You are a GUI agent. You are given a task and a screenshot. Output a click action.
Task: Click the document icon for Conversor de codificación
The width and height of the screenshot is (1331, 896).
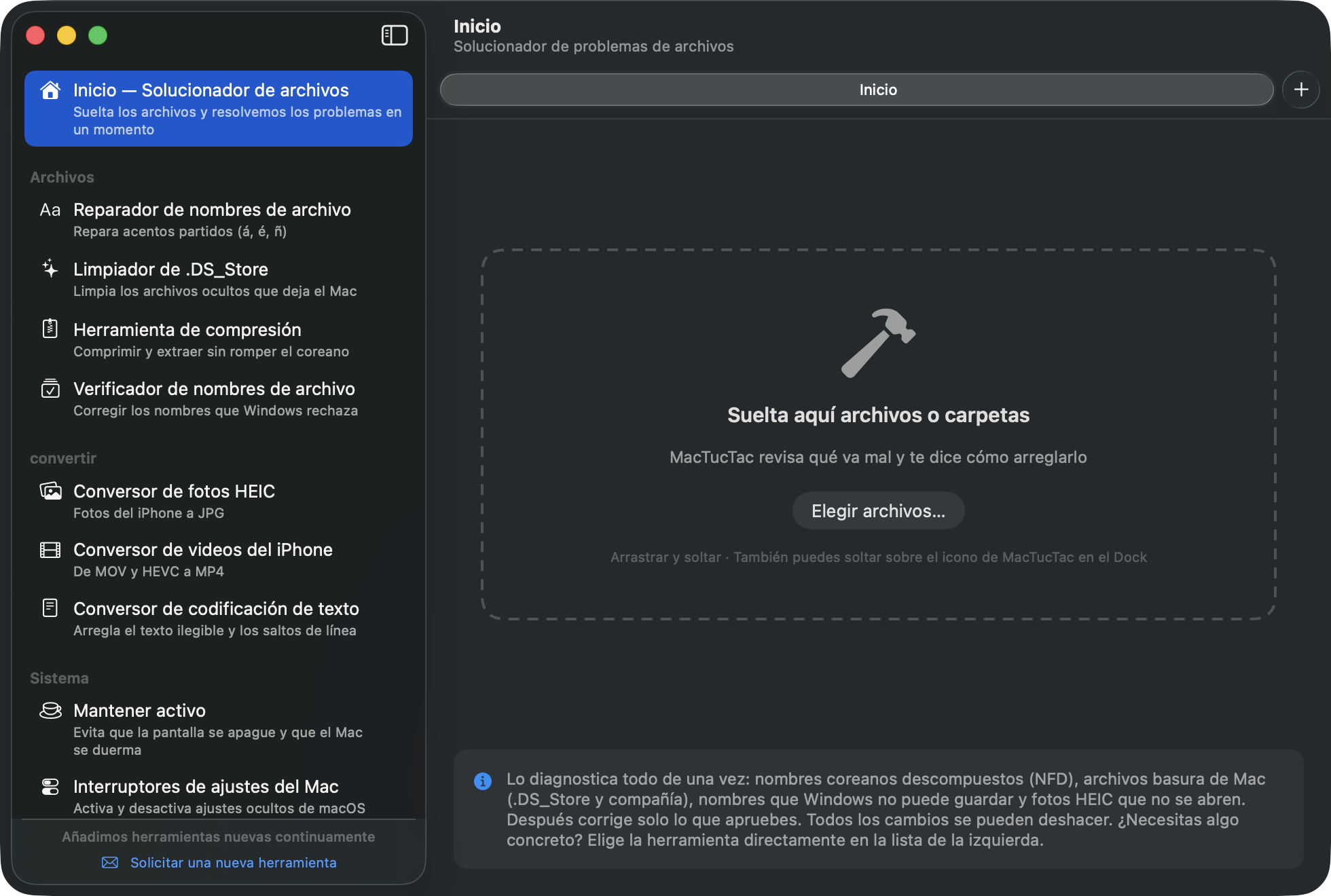[x=50, y=608]
